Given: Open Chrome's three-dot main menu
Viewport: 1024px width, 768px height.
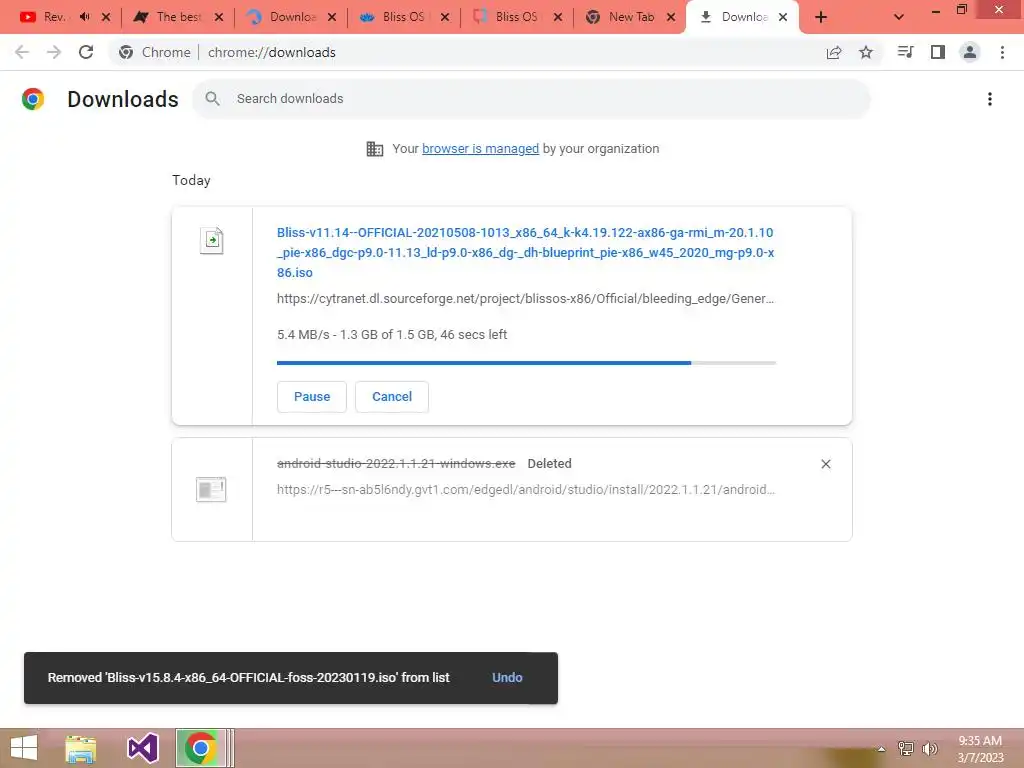Looking at the screenshot, I should pos(1002,52).
